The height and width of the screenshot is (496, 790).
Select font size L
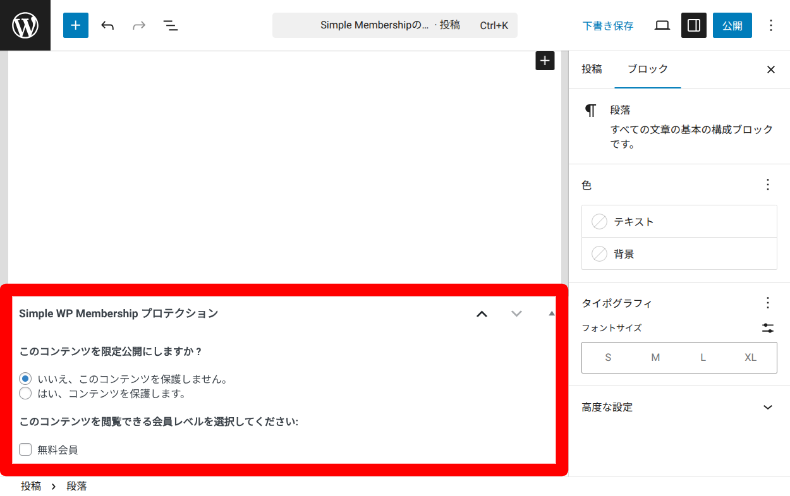(703, 357)
